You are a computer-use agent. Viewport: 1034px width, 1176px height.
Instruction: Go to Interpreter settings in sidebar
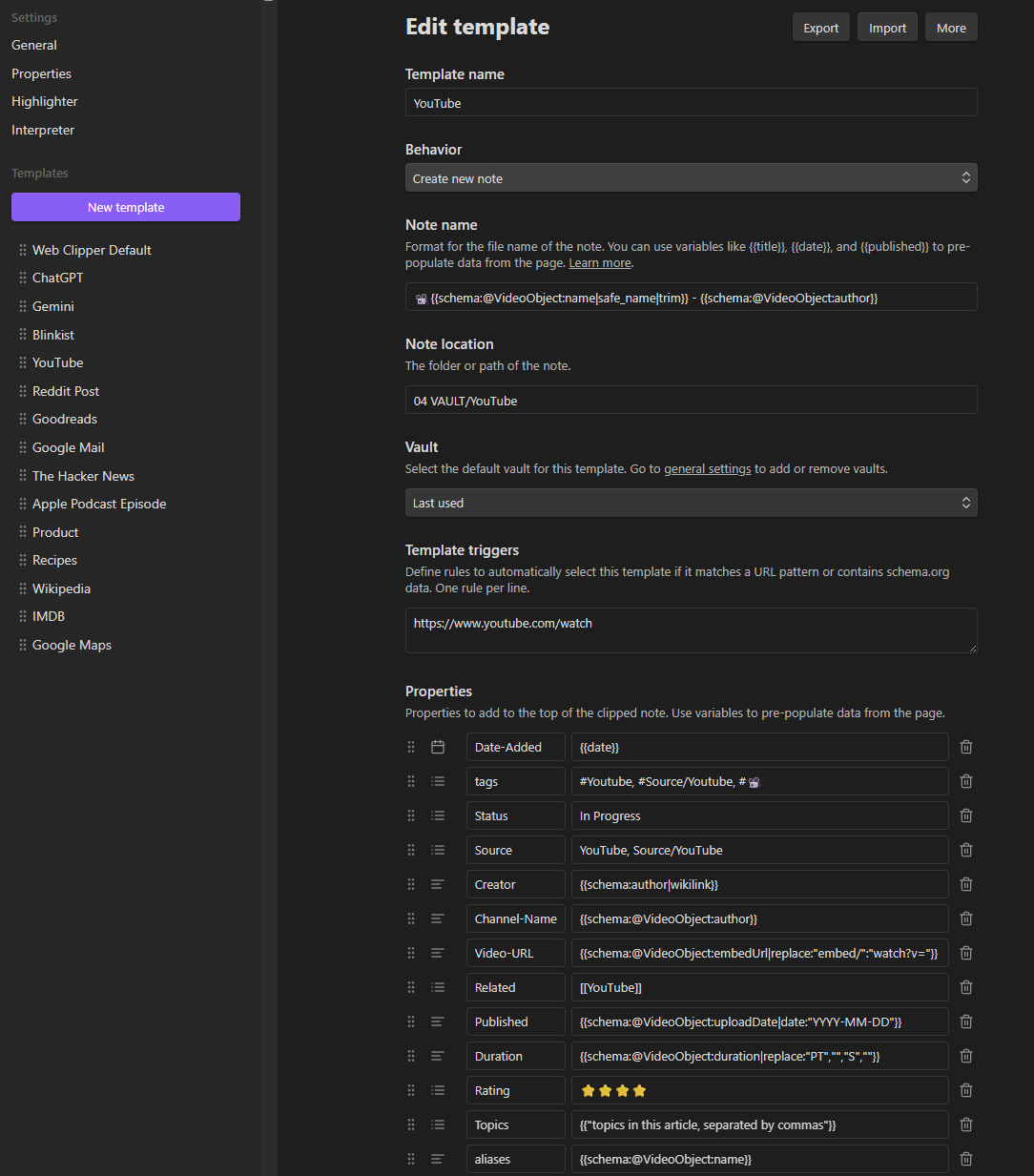click(43, 130)
